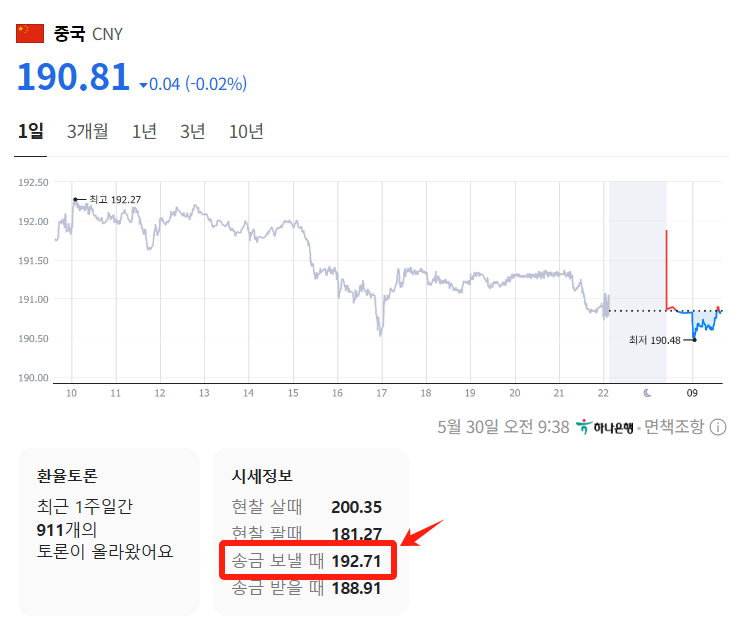The width and height of the screenshot is (744, 624).
Task: Click the China flag icon
Action: pyautogui.click(x=30, y=33)
